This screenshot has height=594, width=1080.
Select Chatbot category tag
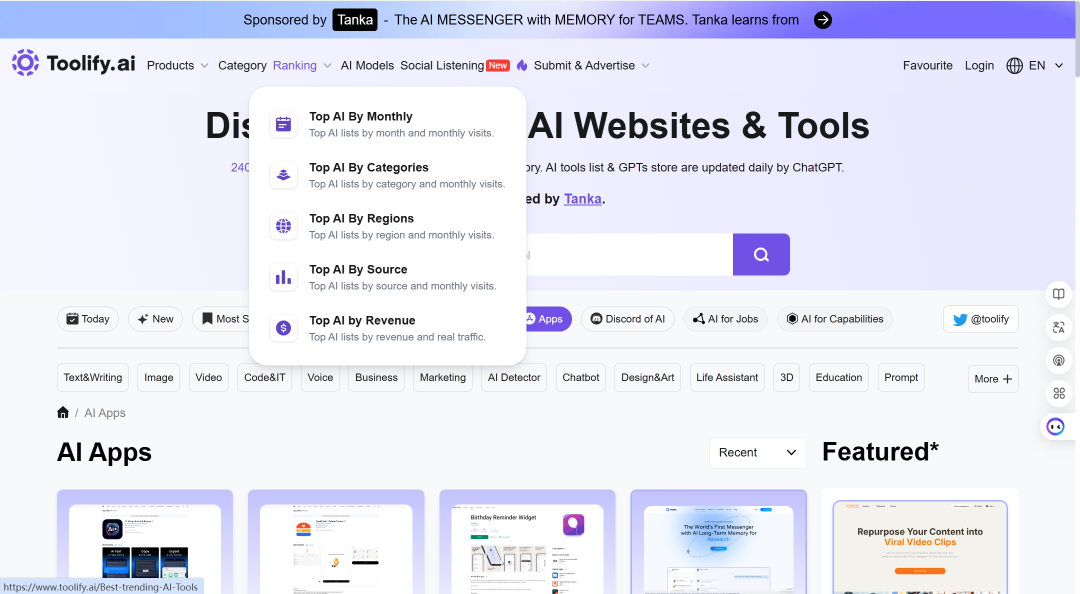click(581, 378)
